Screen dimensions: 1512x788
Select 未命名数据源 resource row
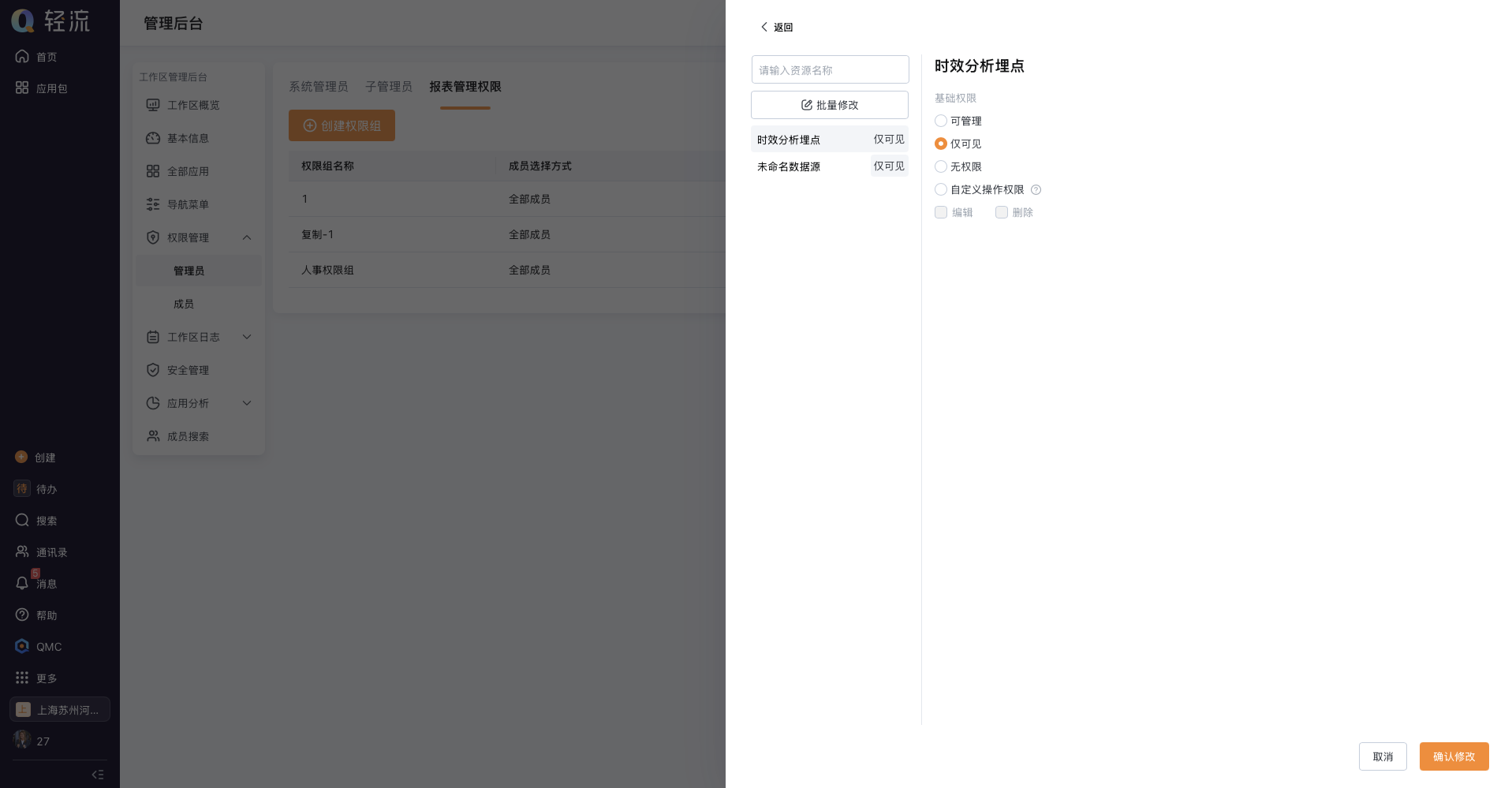pyautogui.click(x=830, y=166)
